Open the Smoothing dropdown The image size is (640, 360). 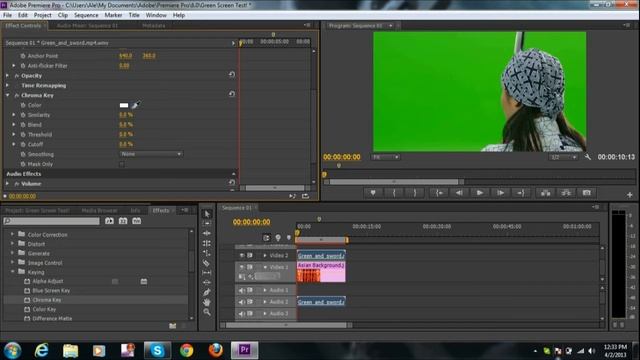pos(151,154)
